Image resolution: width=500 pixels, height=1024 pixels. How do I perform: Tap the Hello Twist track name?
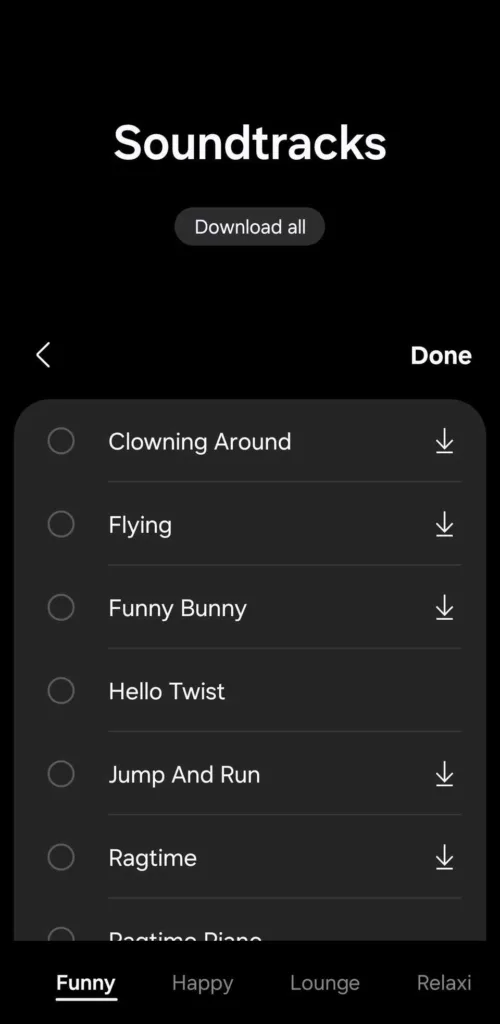166,691
